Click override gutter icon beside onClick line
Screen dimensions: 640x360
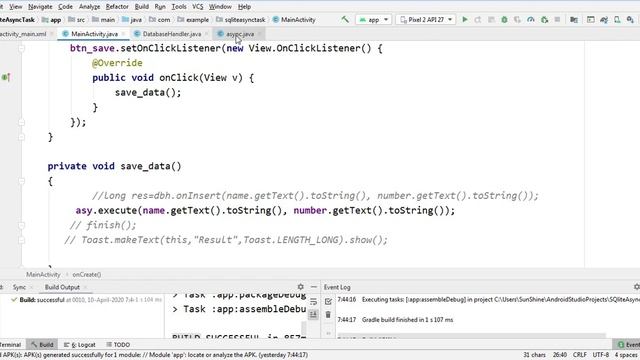click(x=5, y=77)
